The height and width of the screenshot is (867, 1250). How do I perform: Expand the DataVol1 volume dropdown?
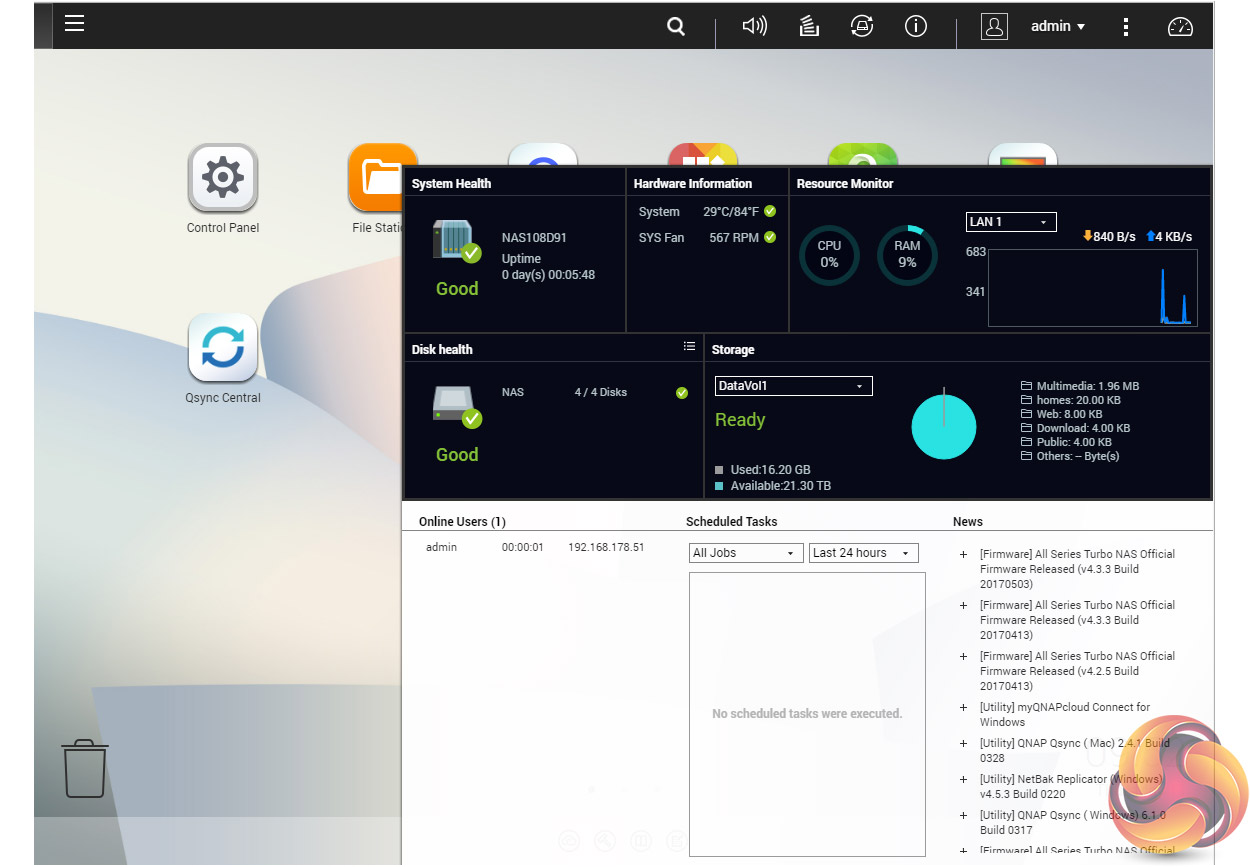[x=793, y=386]
